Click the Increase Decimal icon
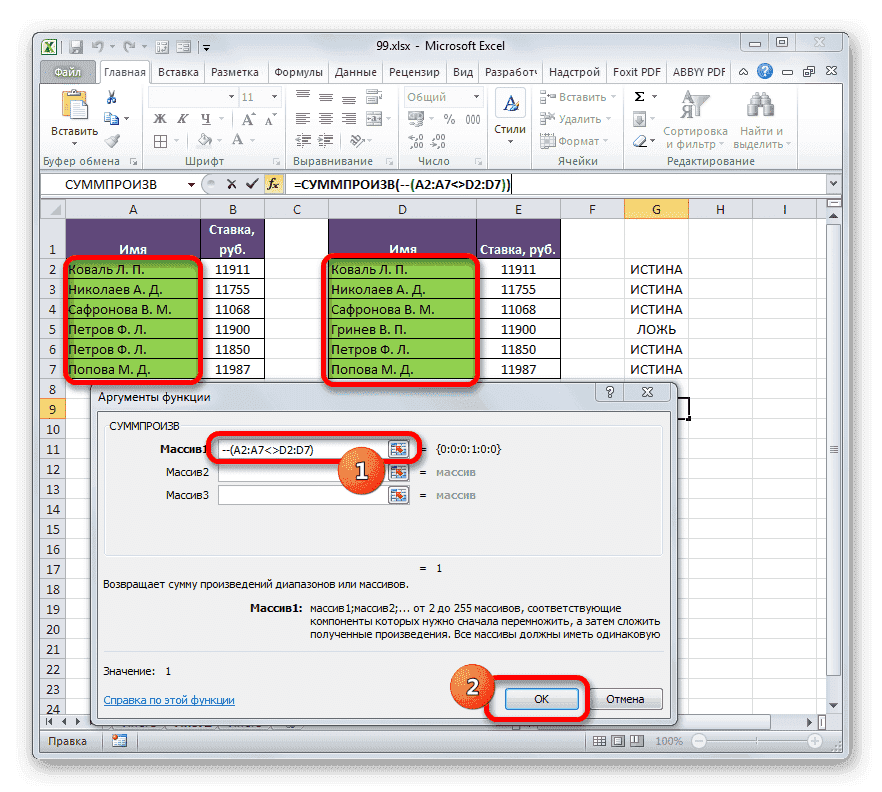882x792 pixels. click(416, 139)
